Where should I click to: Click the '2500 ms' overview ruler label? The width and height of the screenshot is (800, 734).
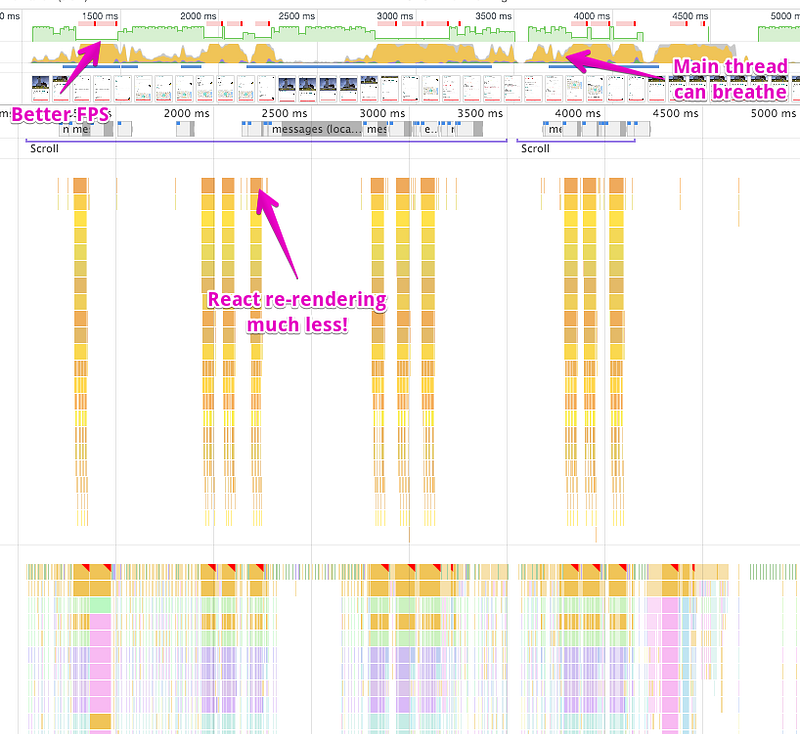point(296,16)
